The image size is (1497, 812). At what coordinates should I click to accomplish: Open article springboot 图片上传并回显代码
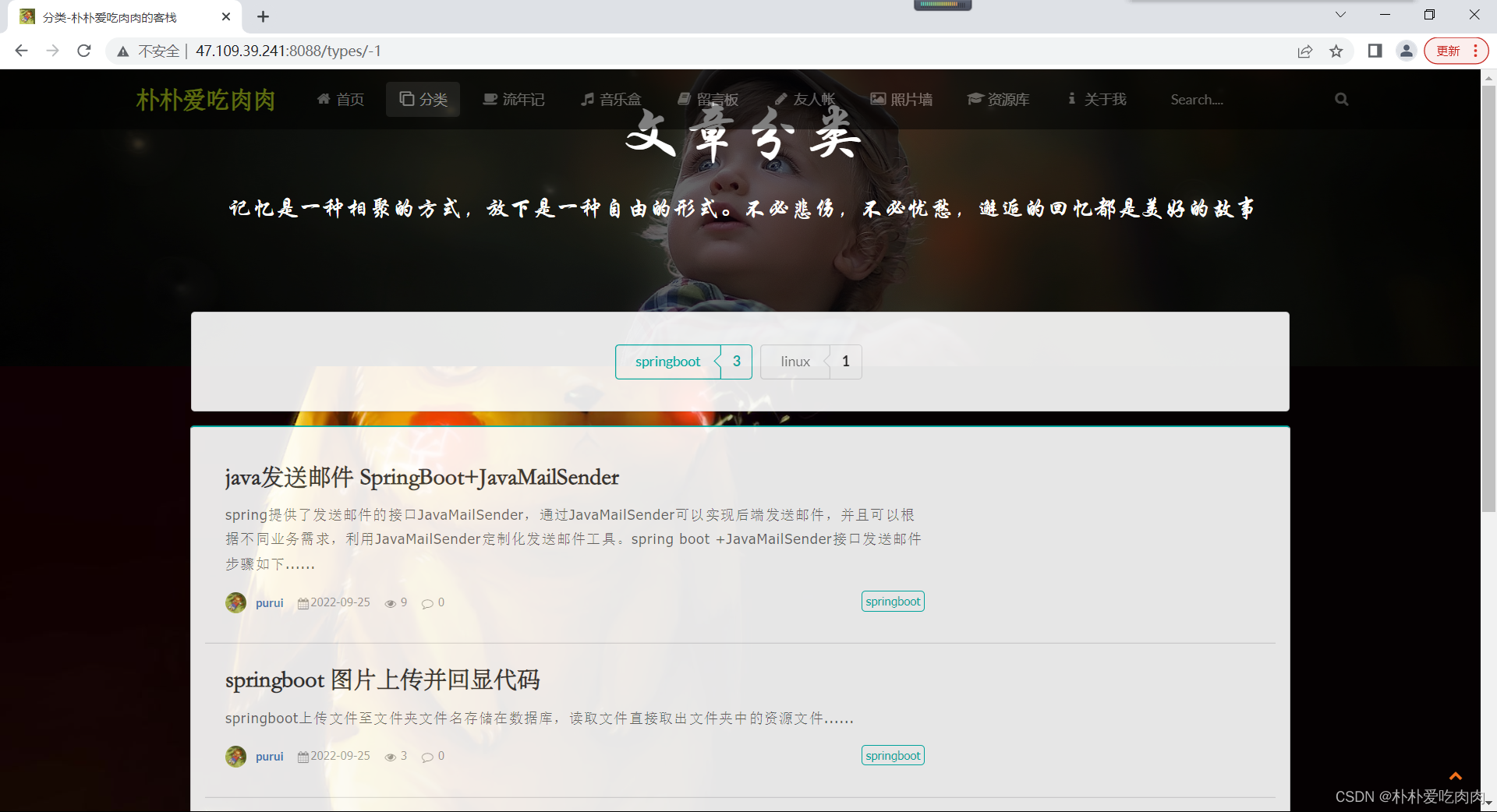[382, 680]
